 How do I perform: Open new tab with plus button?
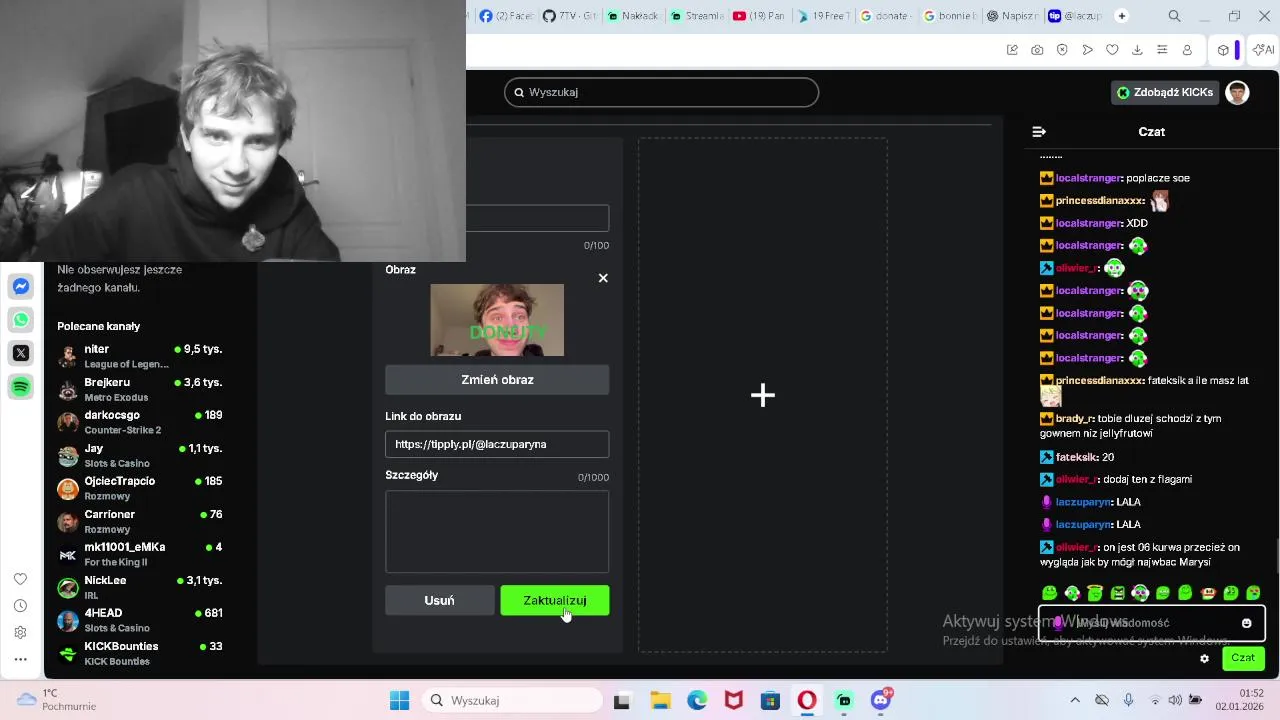pyautogui.click(x=1122, y=16)
